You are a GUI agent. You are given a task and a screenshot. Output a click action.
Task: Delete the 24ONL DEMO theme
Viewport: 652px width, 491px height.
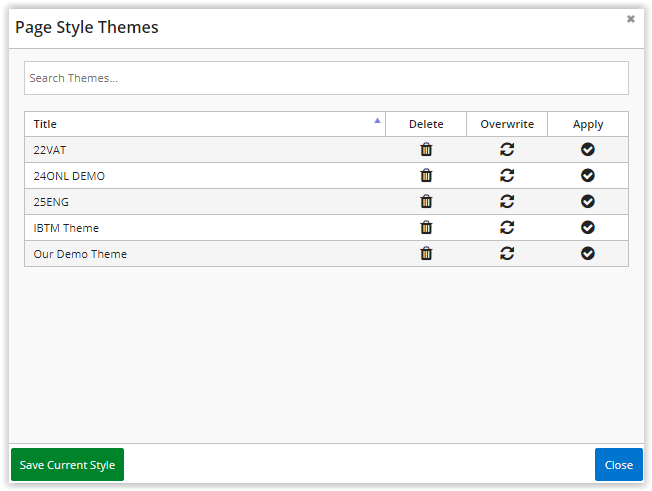[x=426, y=175]
